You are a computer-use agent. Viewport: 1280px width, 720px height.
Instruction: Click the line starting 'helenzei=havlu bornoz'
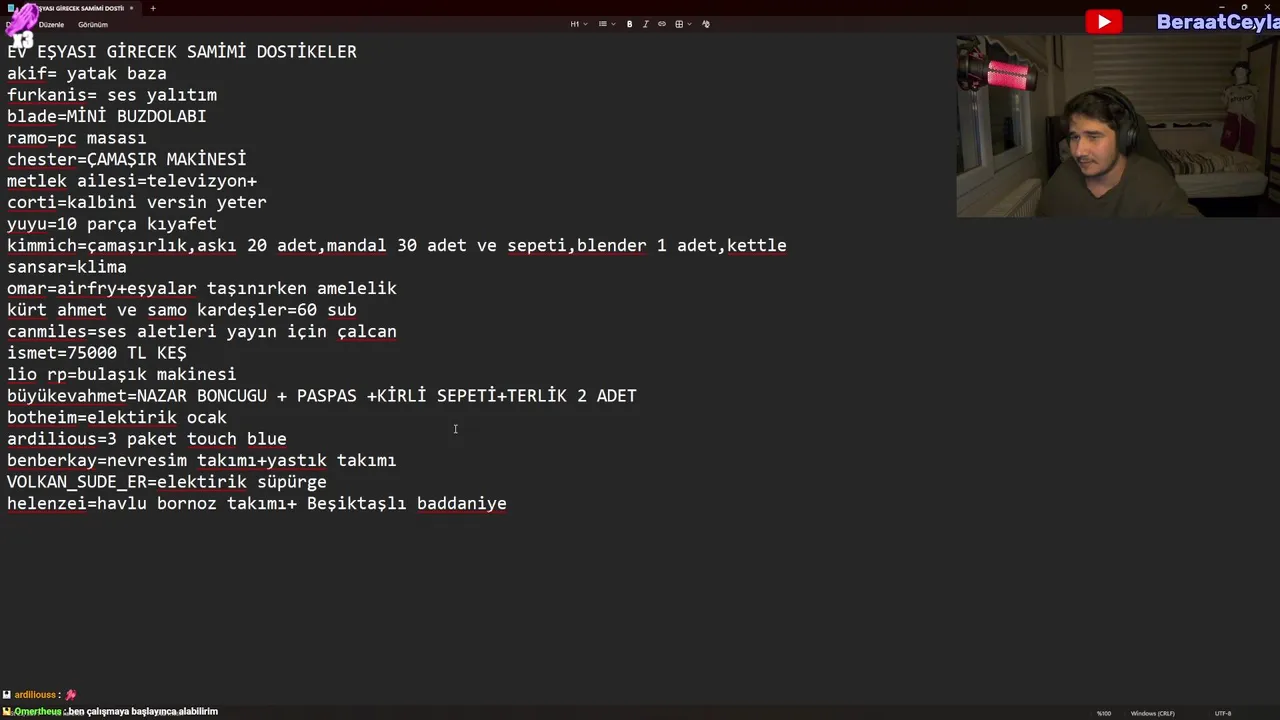(257, 504)
